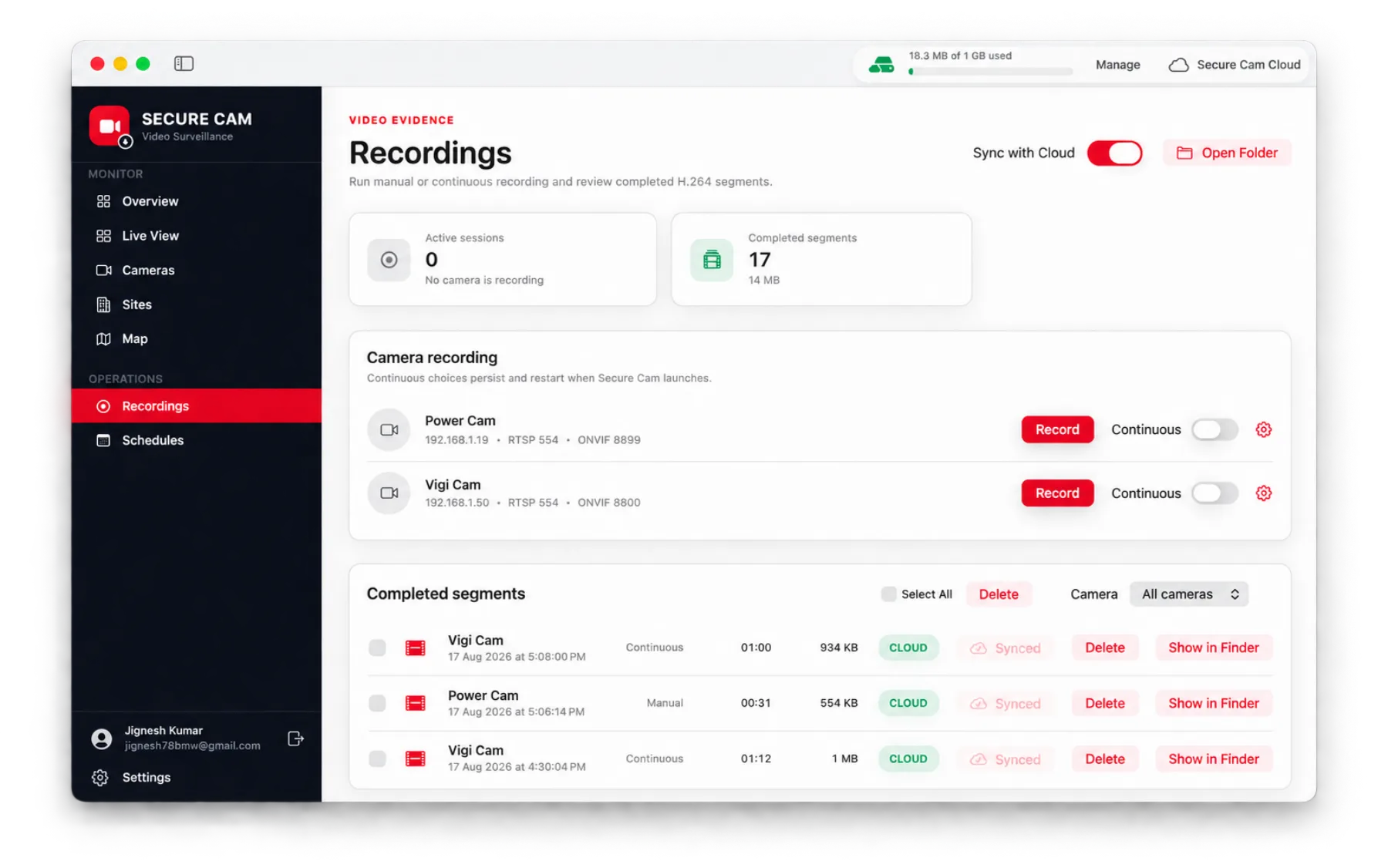This screenshot has width=1388, height=868.
Task: Open the Sites page
Action: point(197,304)
